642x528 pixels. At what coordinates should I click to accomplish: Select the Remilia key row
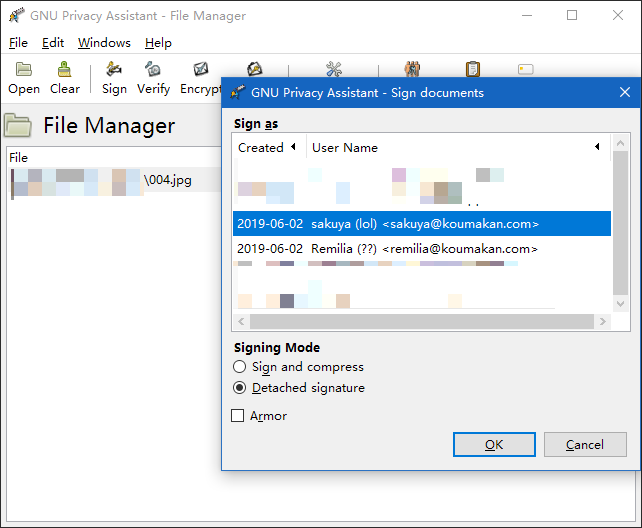pos(420,249)
